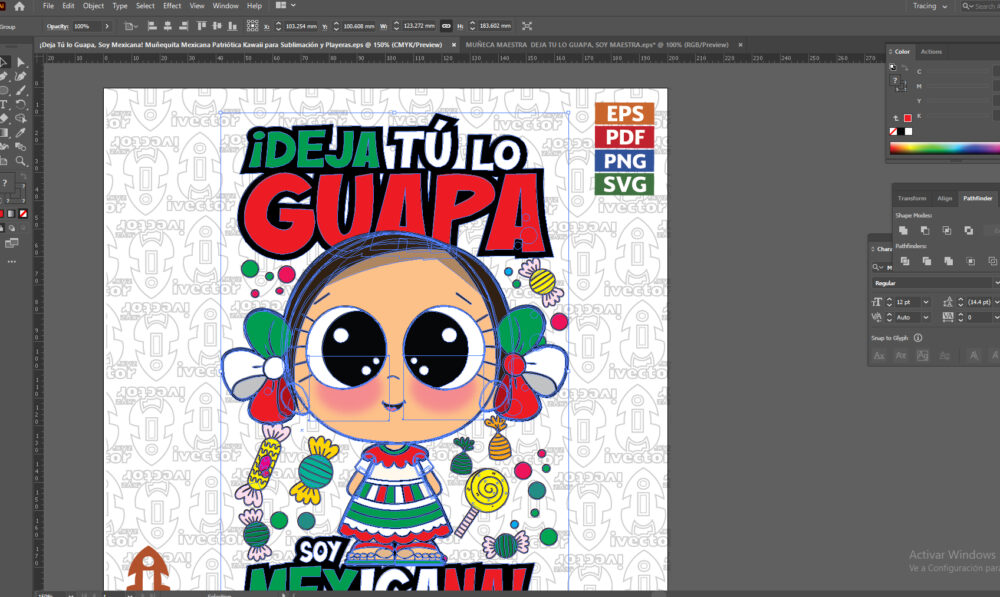Click horizontal align center icon
Image resolution: width=1000 pixels, height=597 pixels.
click(168, 26)
